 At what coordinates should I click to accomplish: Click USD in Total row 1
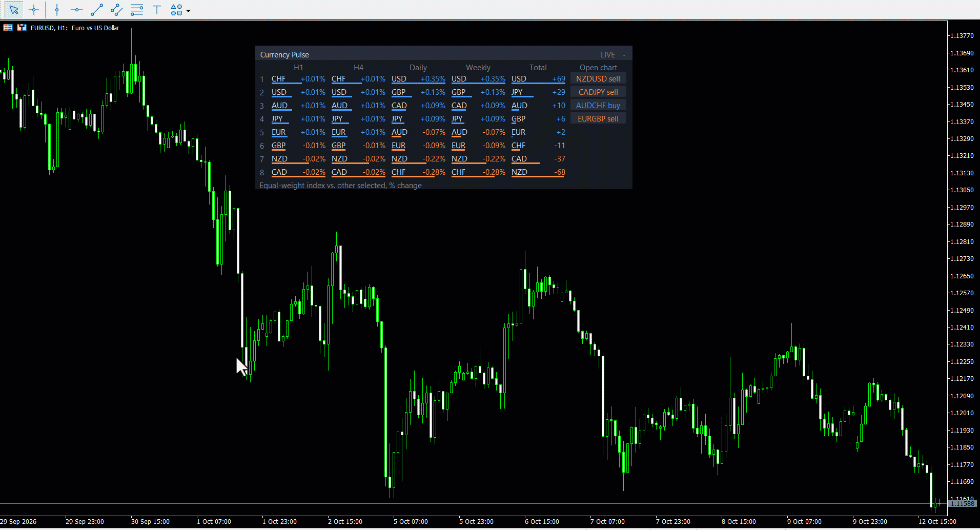519,79
